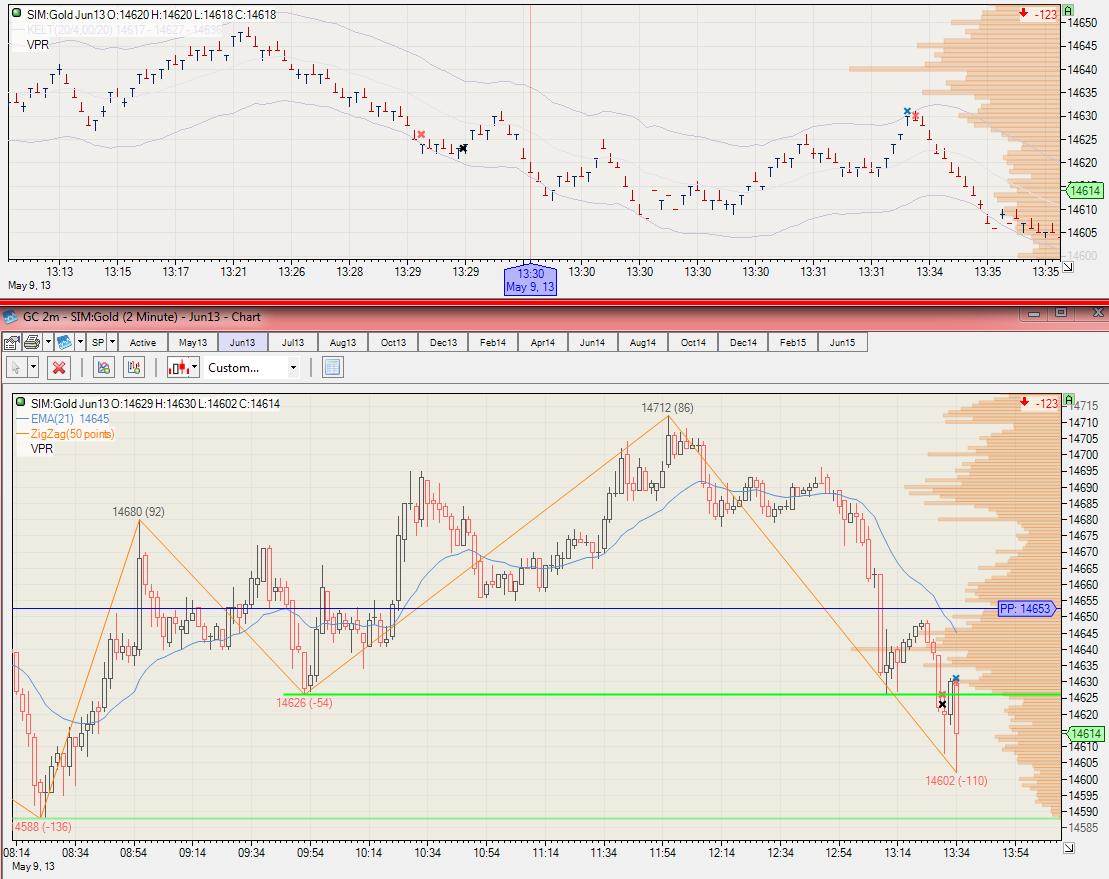Click the 14602 (-110) zigzag low label
Image resolution: width=1109 pixels, height=879 pixels.
(956, 781)
